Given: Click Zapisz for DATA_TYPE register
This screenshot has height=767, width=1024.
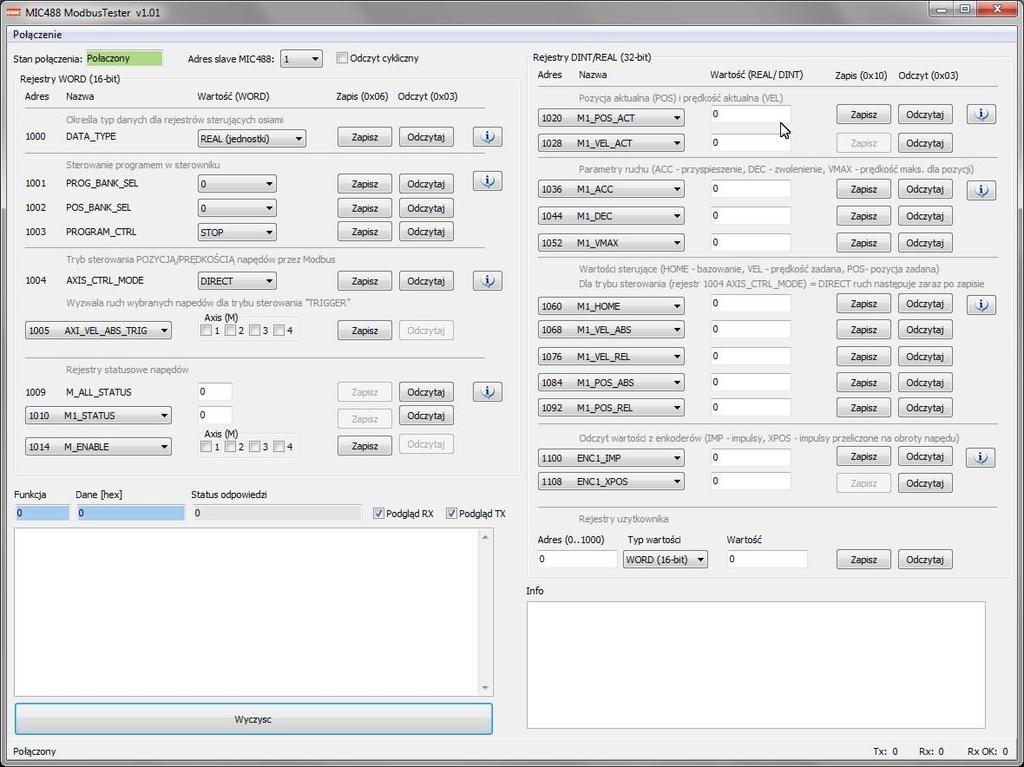Looking at the screenshot, I should coord(364,137).
